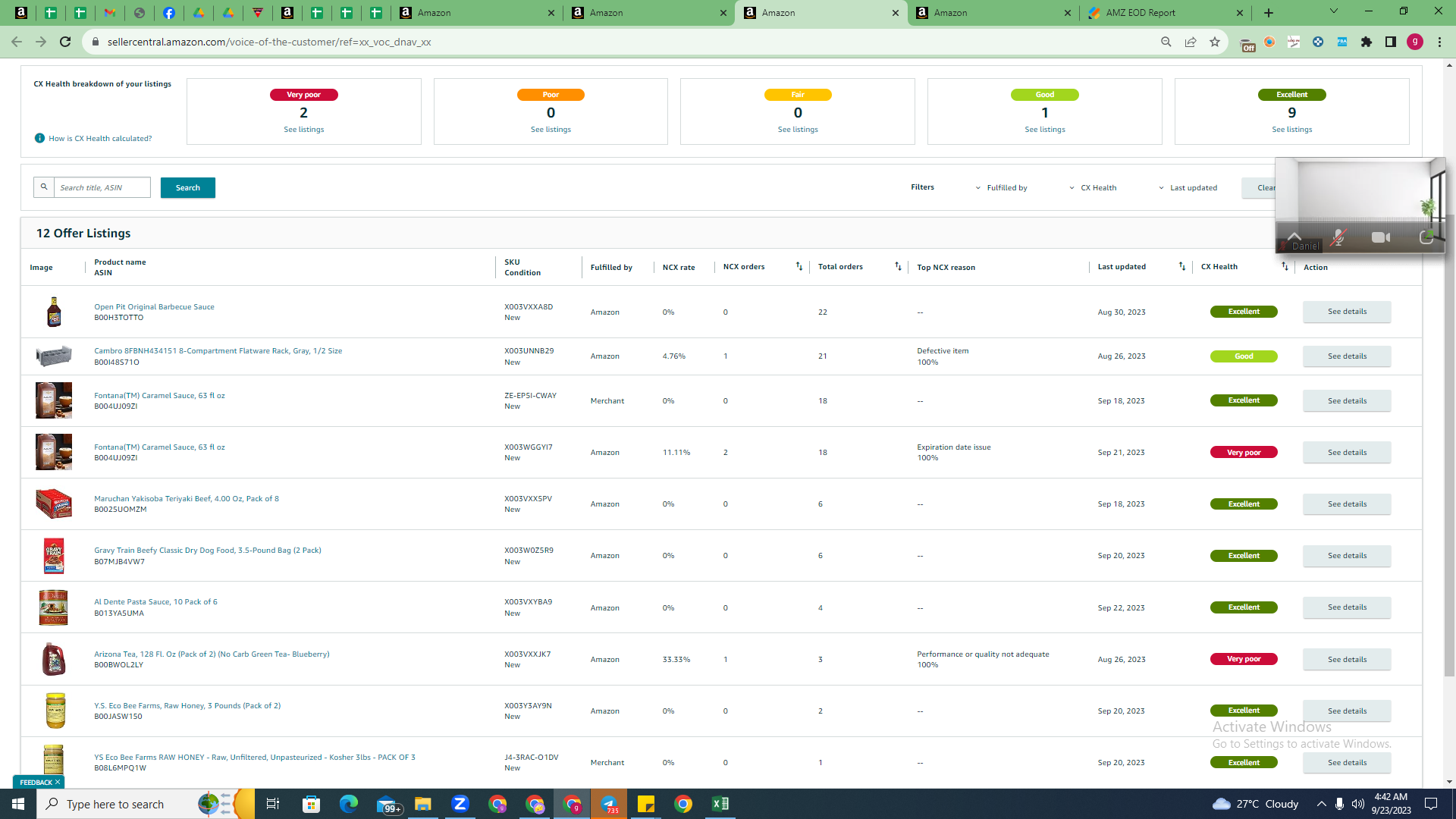Click the Search button for listings
Viewport: 1456px width, 819px height.
188,188
